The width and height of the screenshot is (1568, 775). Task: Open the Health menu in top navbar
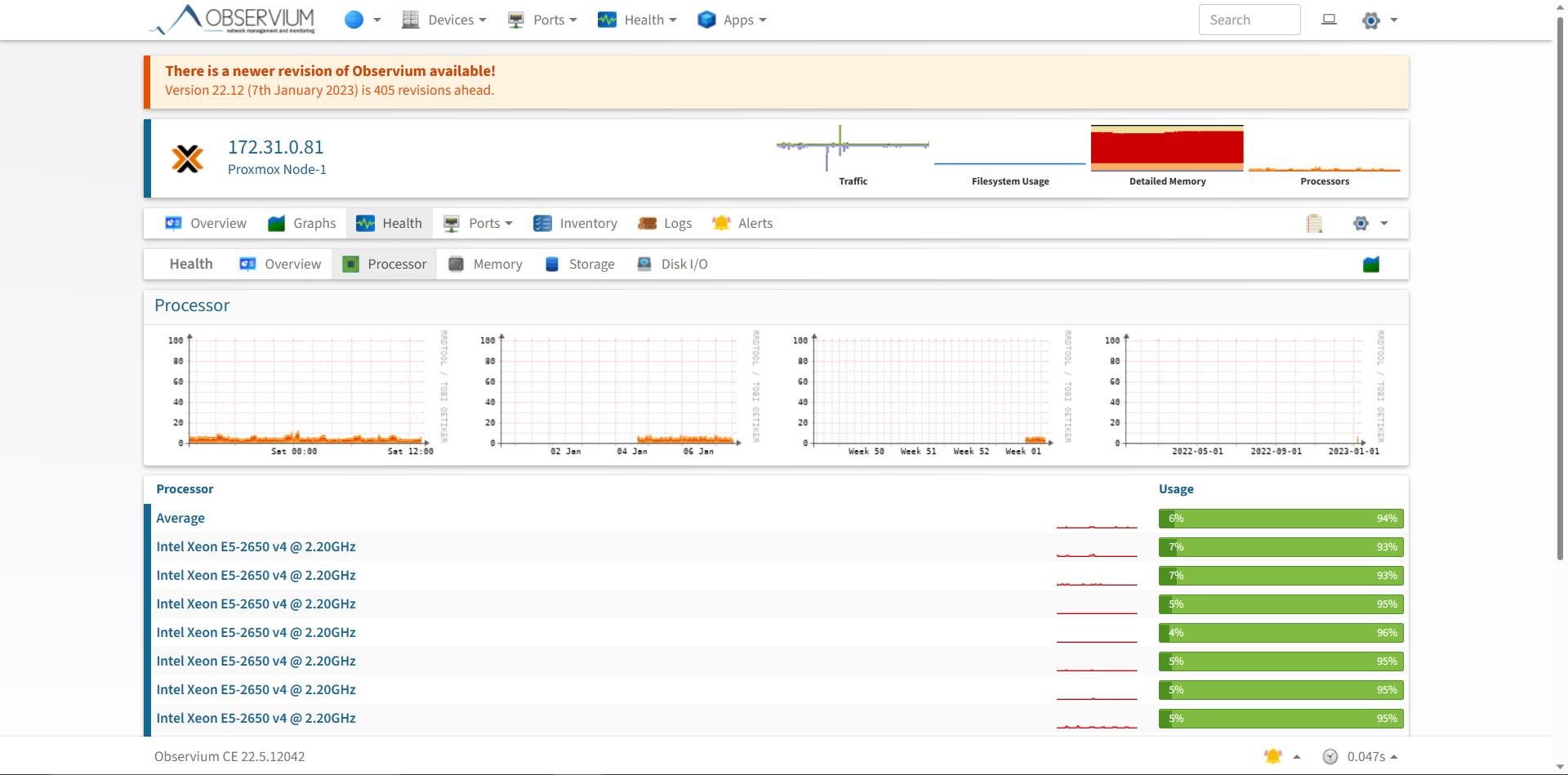(x=637, y=20)
